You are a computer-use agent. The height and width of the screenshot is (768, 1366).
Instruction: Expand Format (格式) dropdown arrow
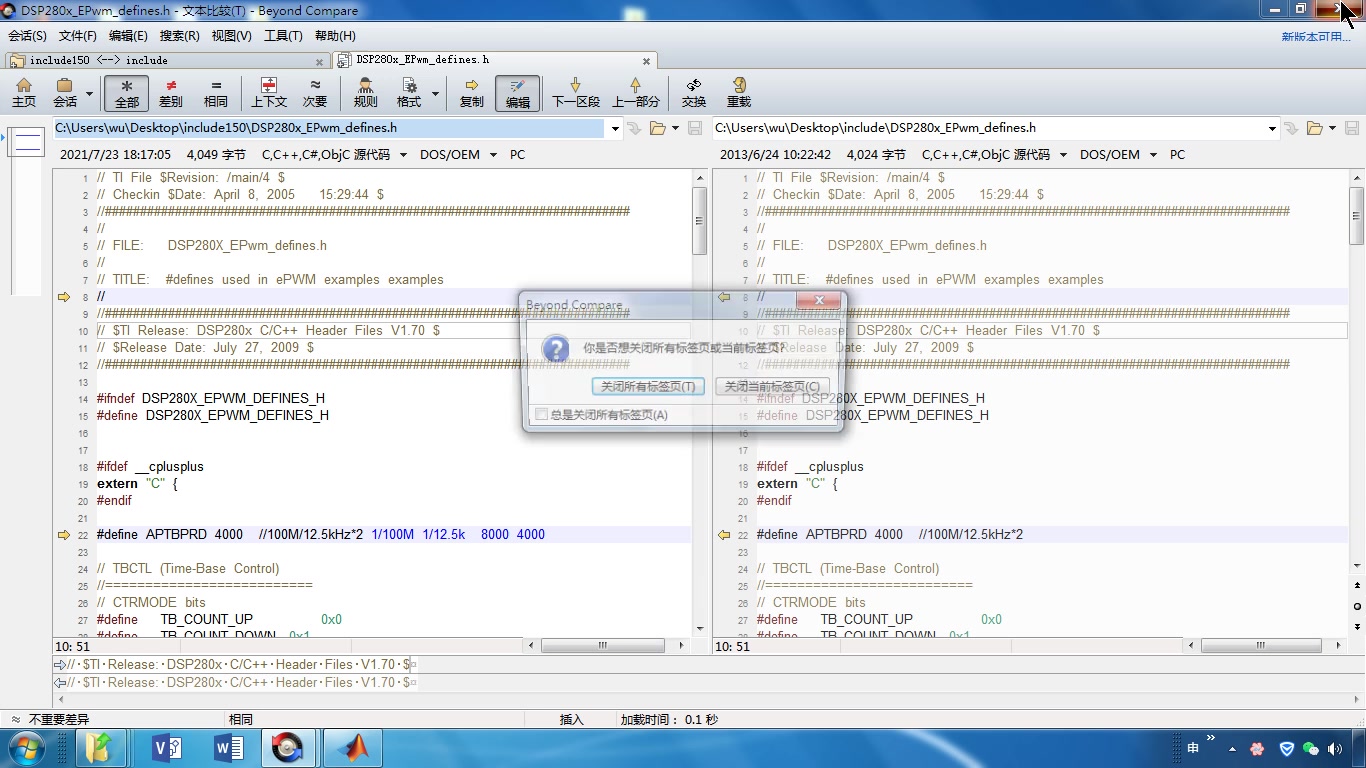pos(435,94)
